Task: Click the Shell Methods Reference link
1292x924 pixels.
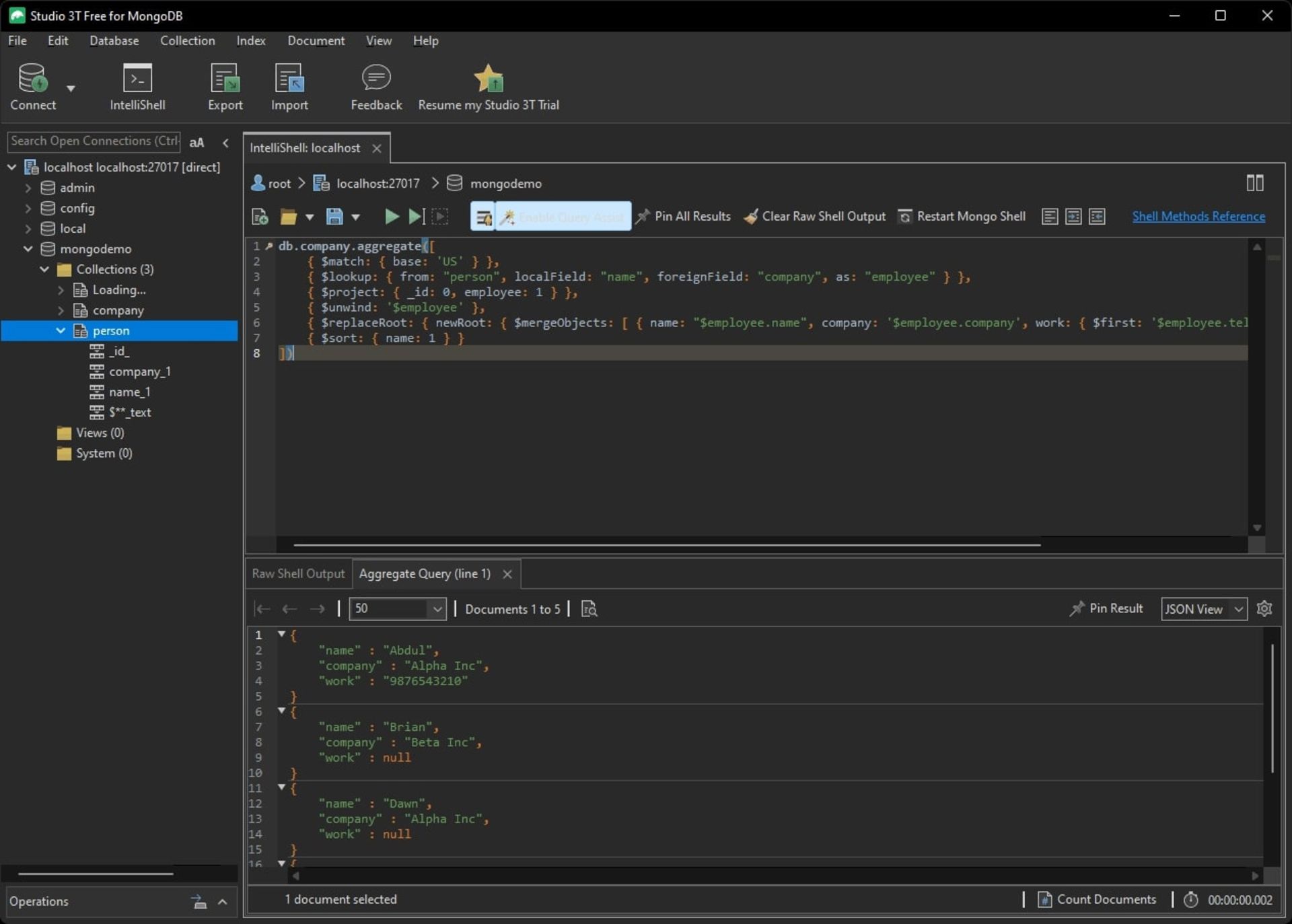Action: click(1197, 216)
